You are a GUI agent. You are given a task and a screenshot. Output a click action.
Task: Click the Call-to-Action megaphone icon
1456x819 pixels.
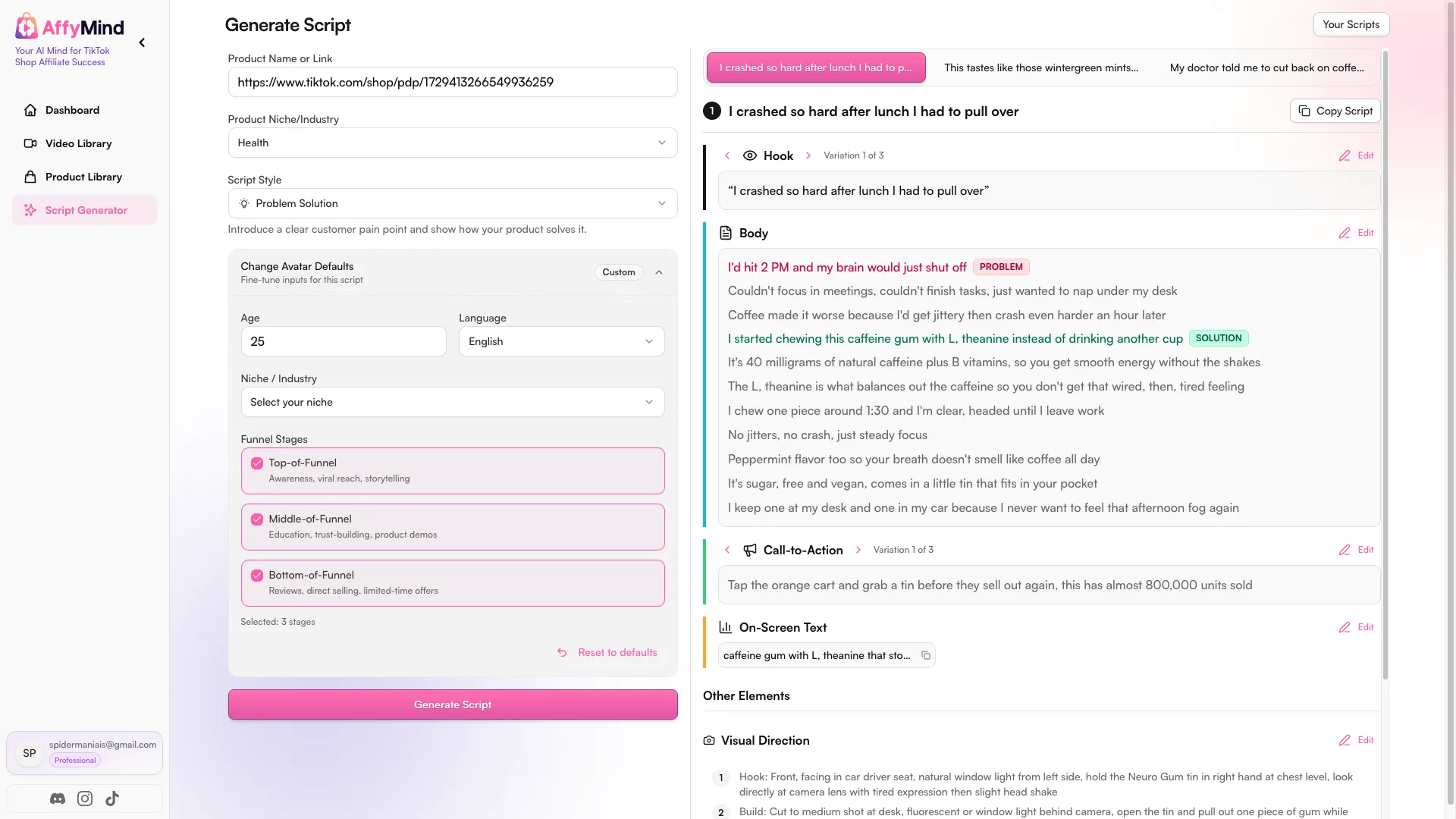(x=750, y=550)
